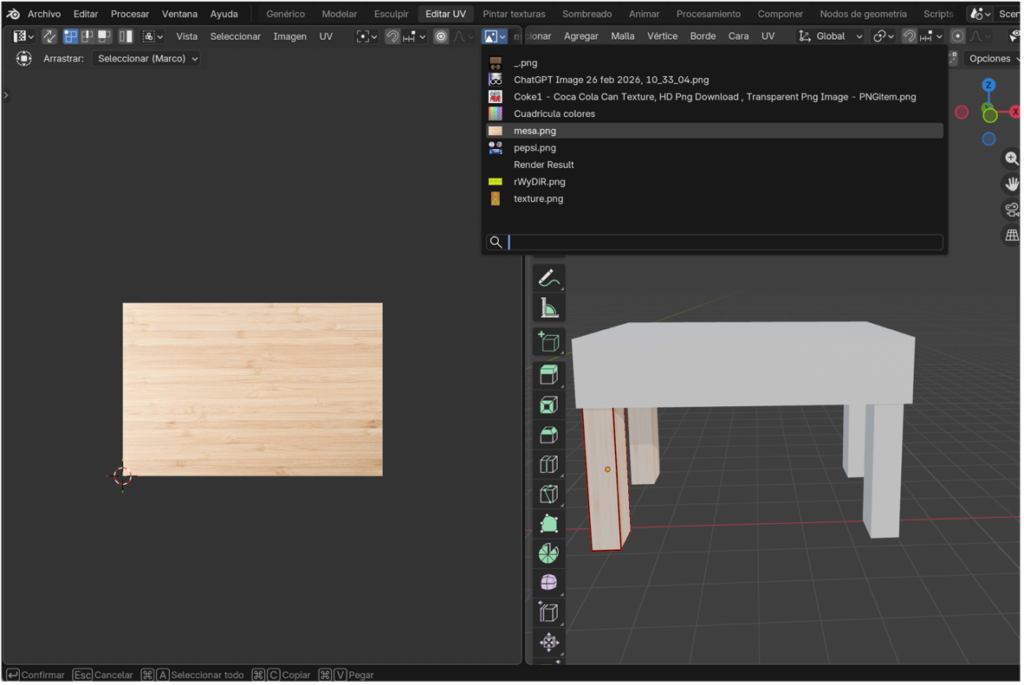Select the Transform tool at the toolbar bottom

pos(549,642)
